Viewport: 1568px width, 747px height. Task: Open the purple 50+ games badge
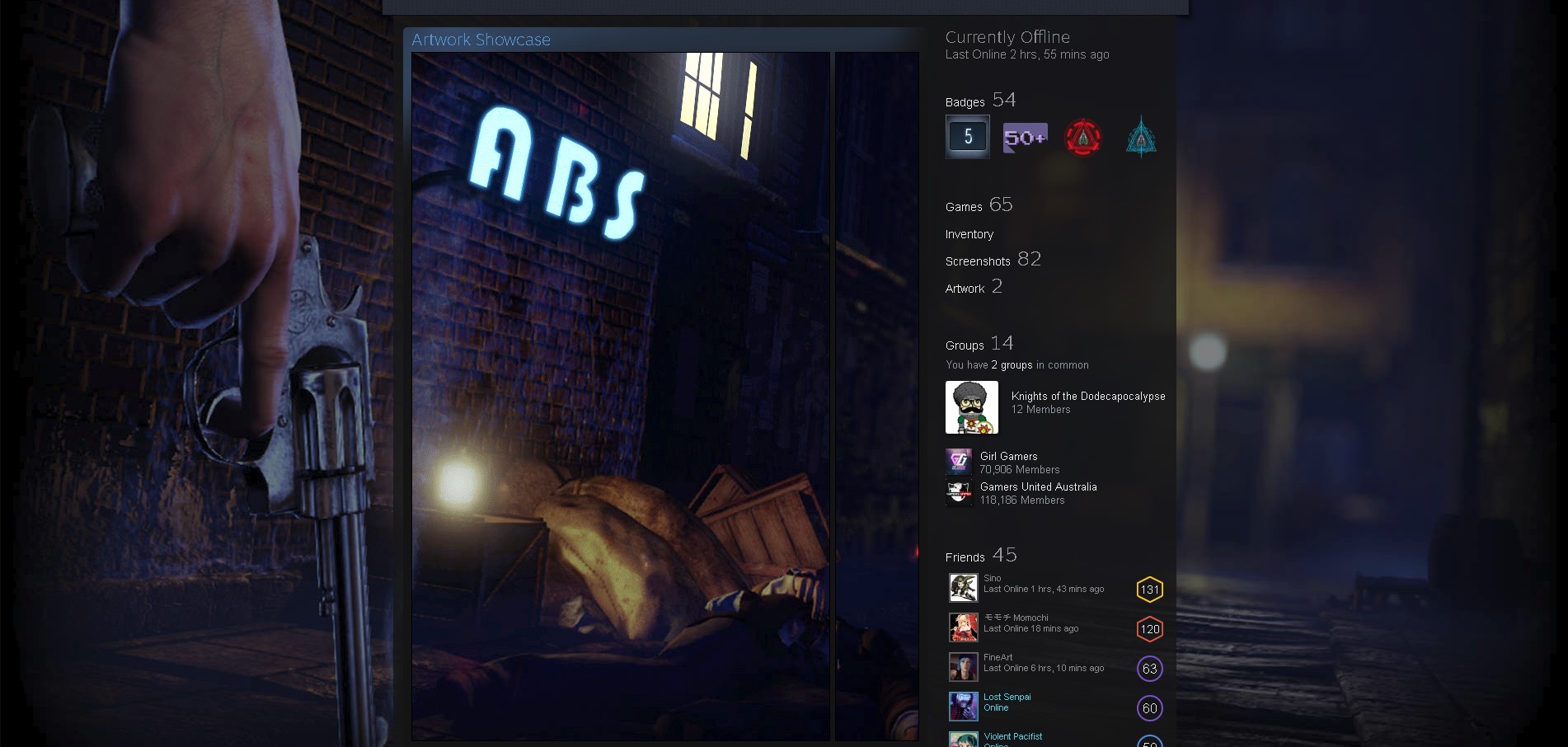(1026, 138)
